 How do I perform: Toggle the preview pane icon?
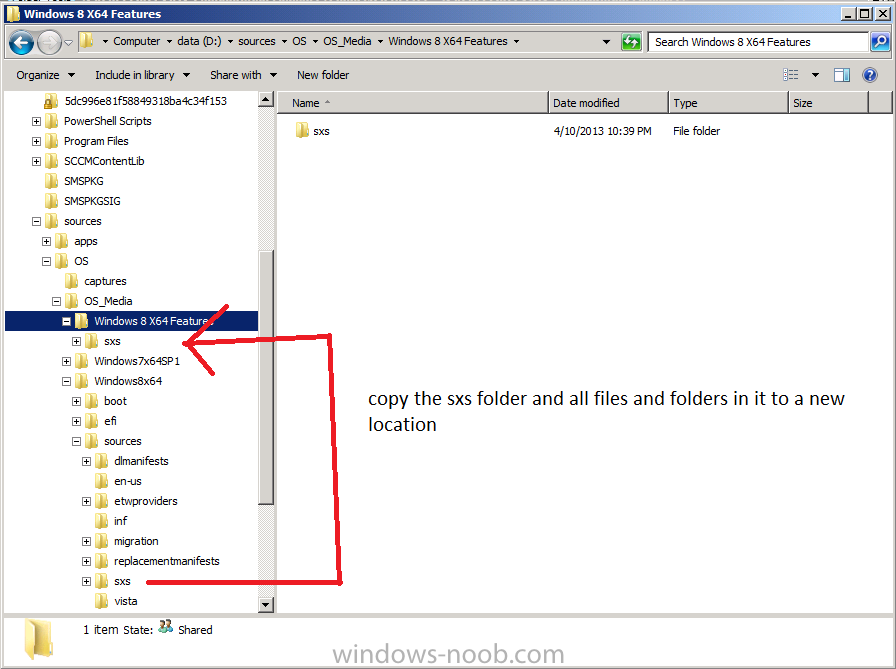[842, 75]
